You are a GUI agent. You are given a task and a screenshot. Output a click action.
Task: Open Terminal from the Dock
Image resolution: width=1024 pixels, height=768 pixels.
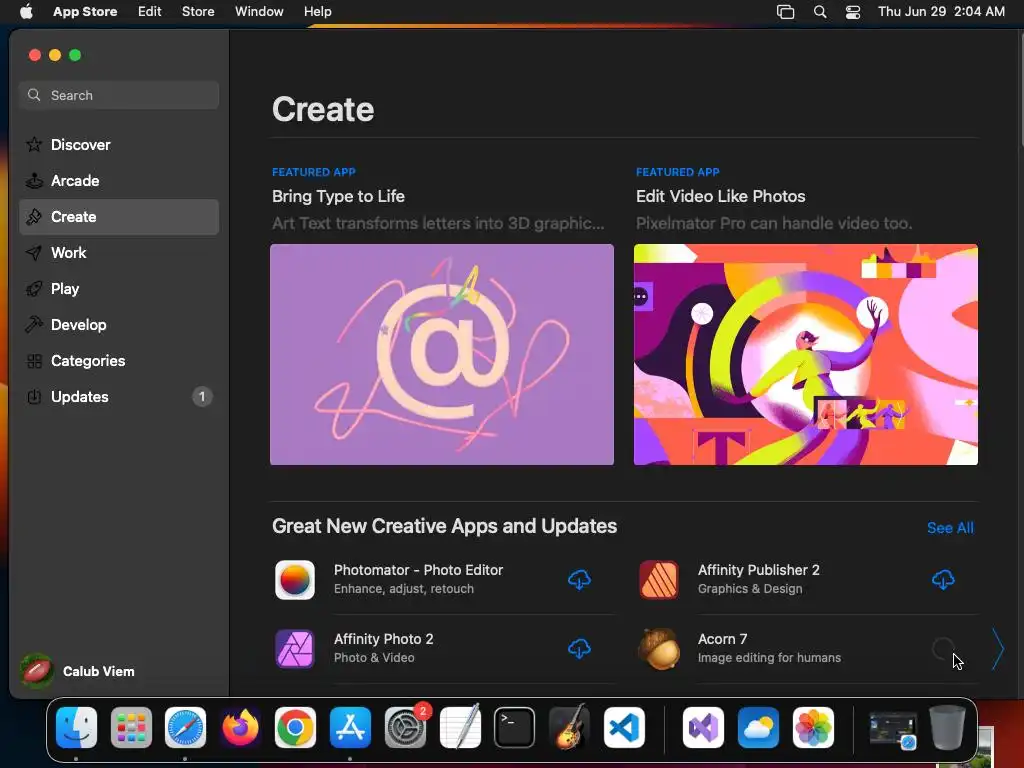(515, 728)
